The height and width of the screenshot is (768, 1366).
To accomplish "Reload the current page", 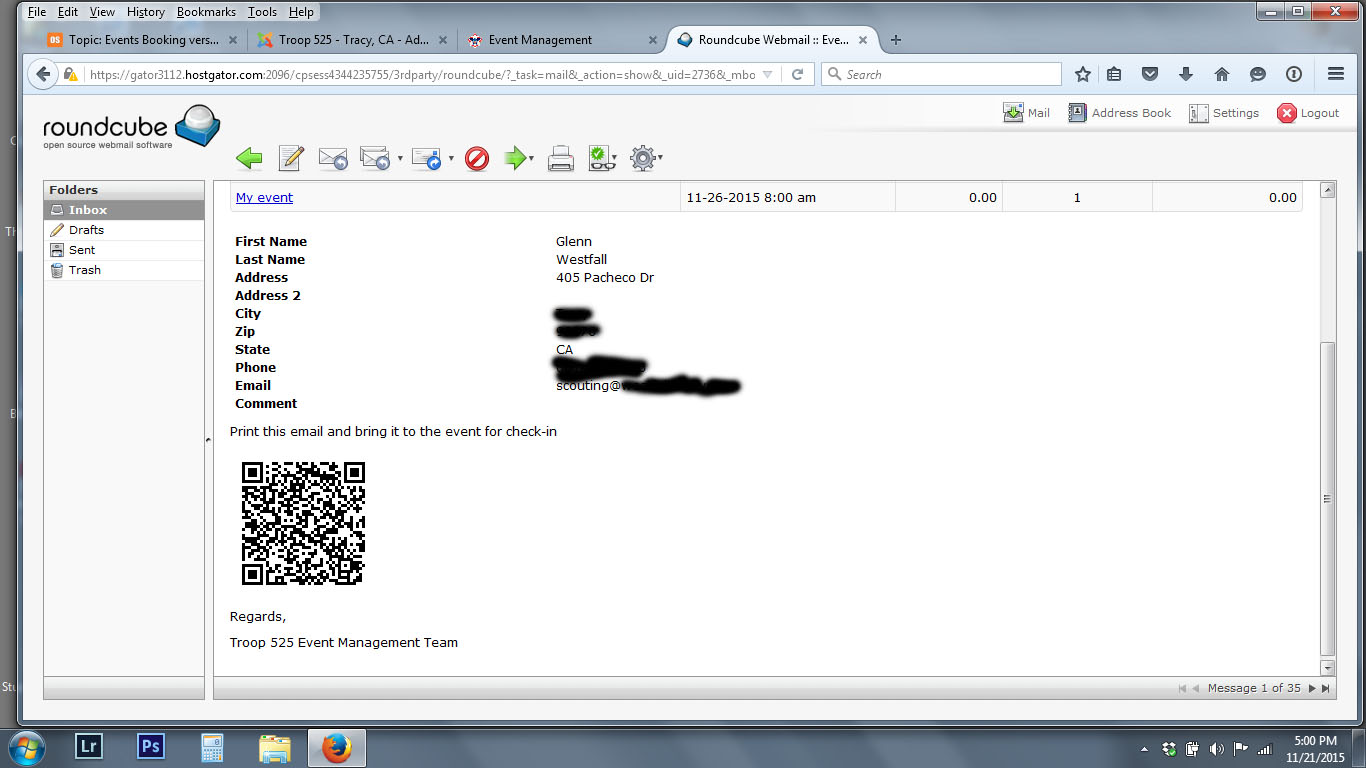I will (x=797, y=74).
